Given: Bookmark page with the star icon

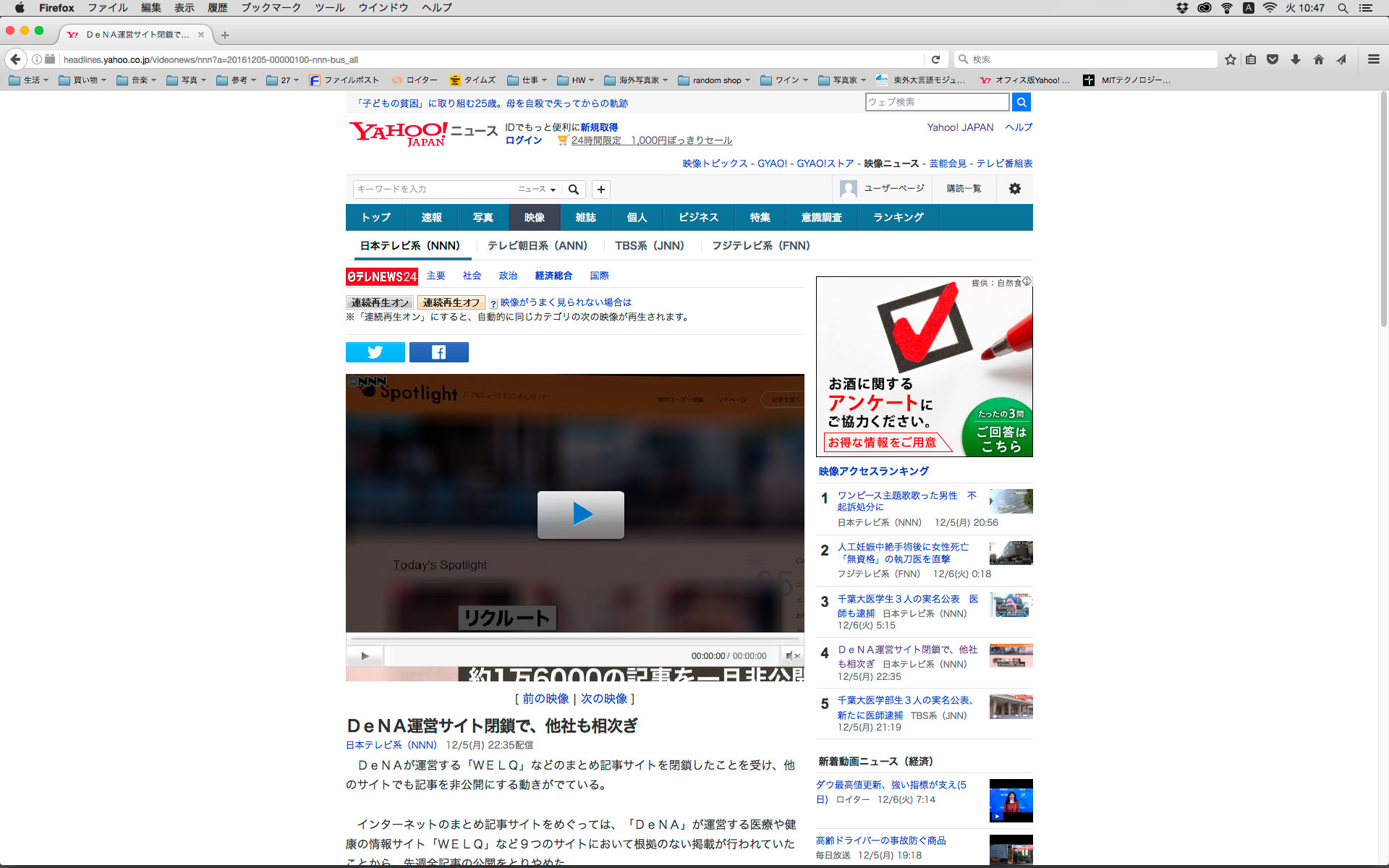Looking at the screenshot, I should [x=1230, y=59].
